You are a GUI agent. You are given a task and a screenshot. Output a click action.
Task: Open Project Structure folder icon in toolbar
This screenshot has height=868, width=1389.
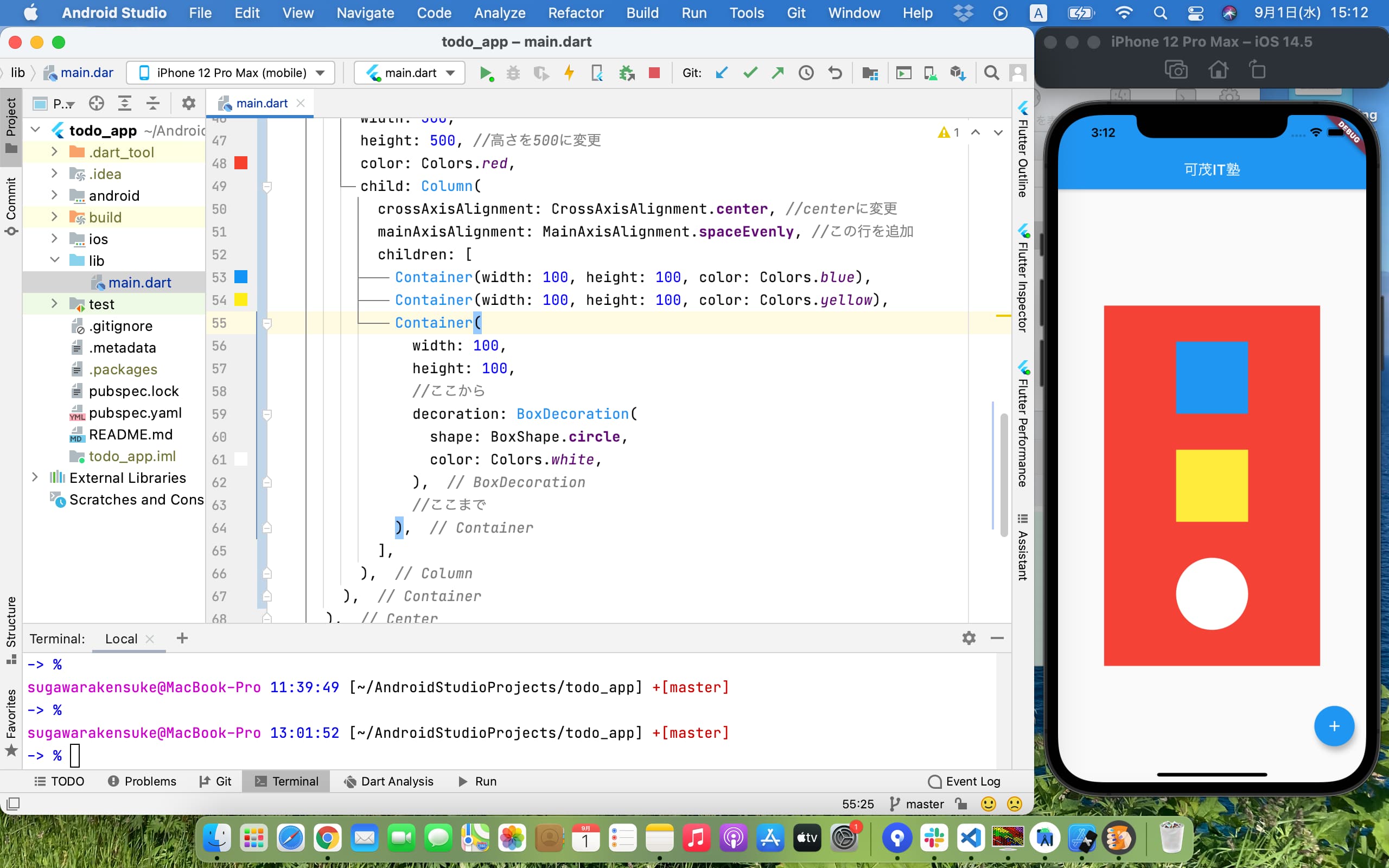[870, 73]
